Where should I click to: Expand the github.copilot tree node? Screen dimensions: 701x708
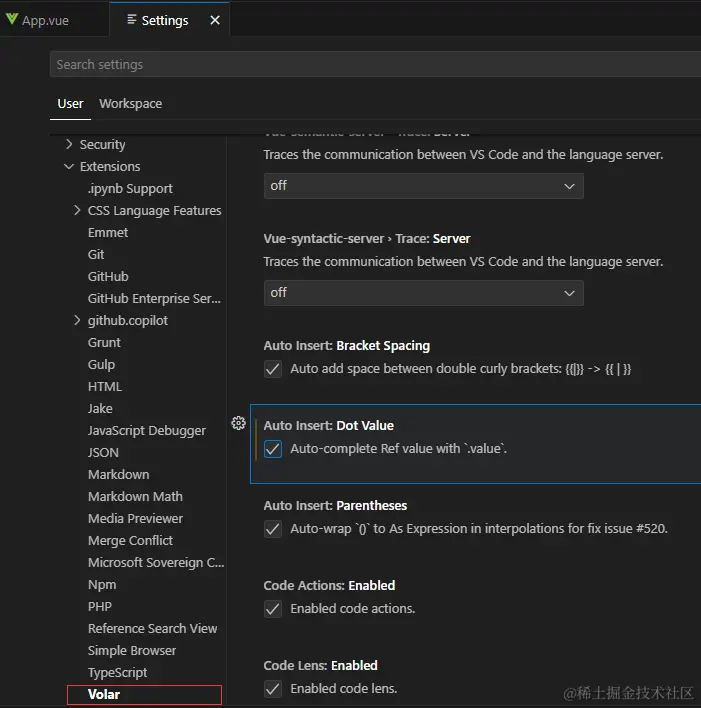78,321
